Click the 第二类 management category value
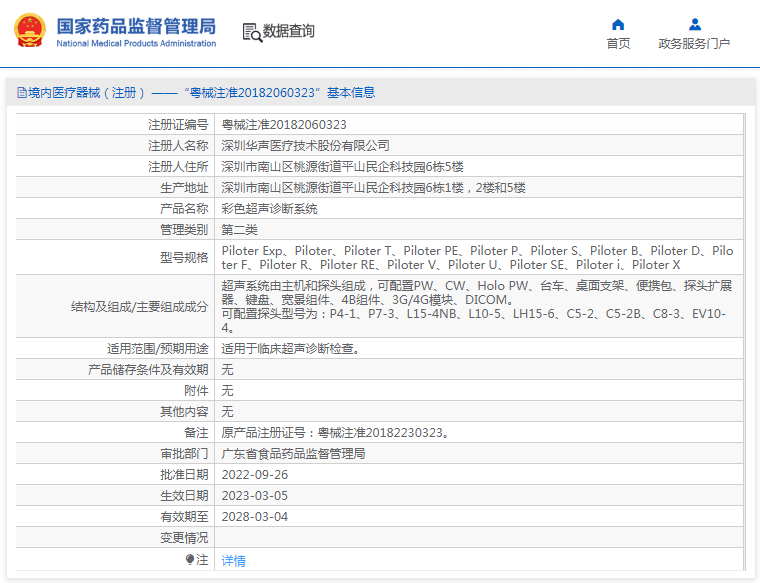This screenshot has height=583, width=760. pyautogui.click(x=239, y=230)
